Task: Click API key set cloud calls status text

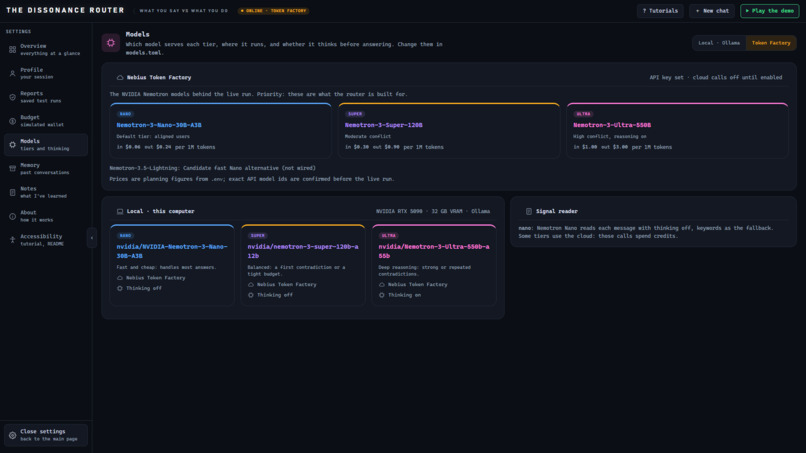Action: point(716,78)
